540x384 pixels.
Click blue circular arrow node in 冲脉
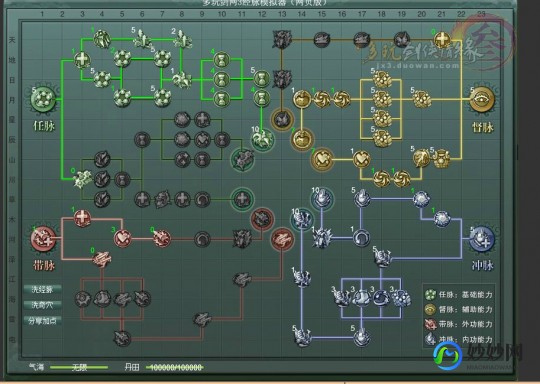(362, 238)
